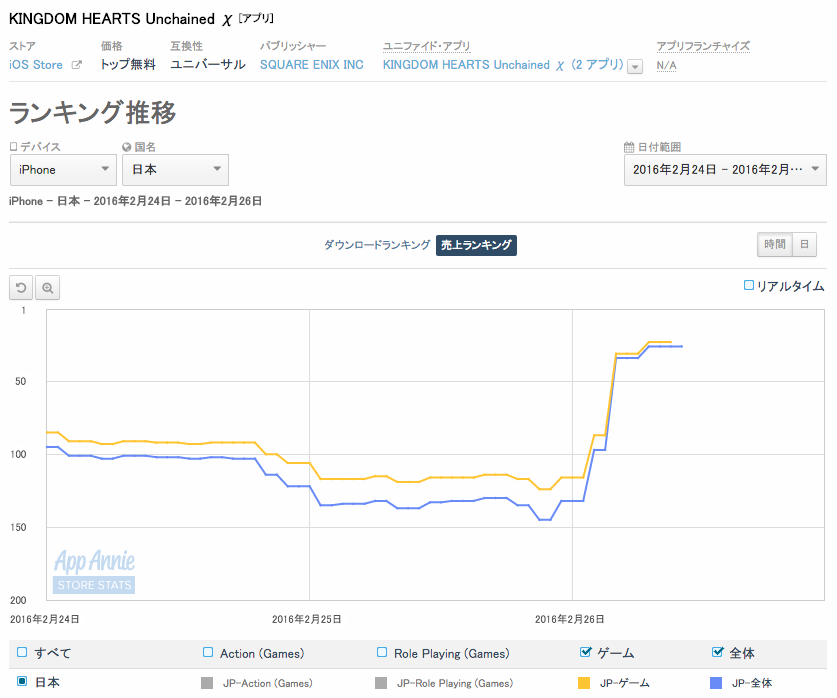This screenshot has height=698, width=837.
Task: Click the end of the yellow JP-ゲーム line
Action: pos(670,342)
